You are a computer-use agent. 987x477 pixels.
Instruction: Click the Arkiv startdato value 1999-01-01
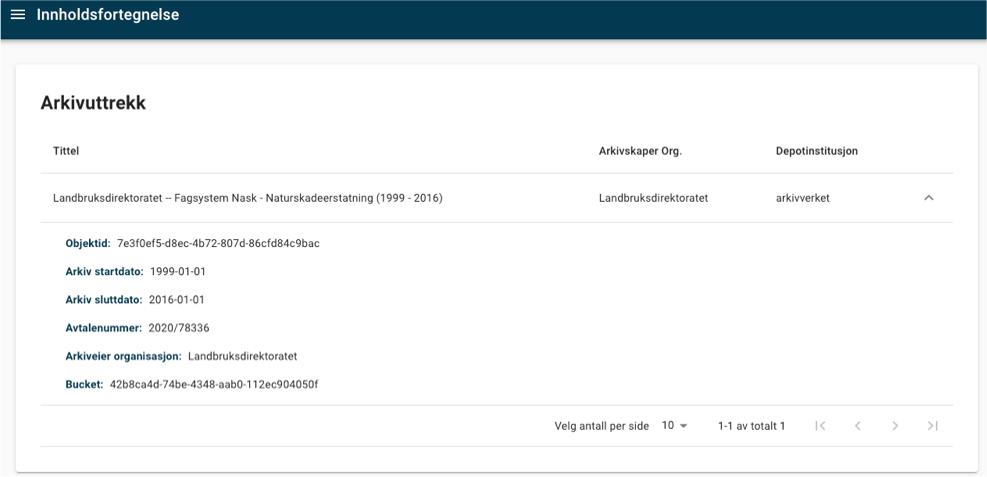coord(178,272)
